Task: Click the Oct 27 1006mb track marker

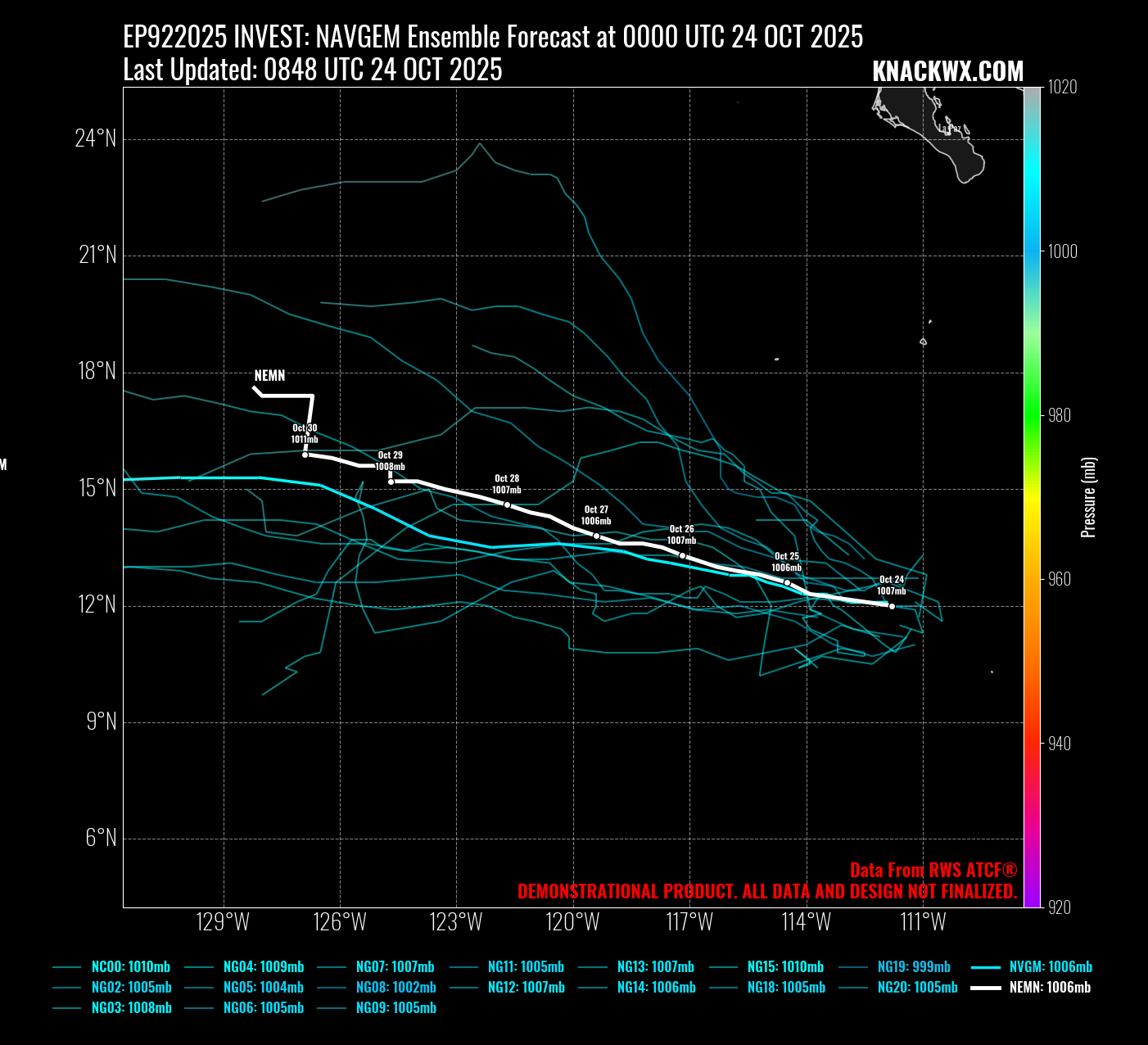Action: click(596, 536)
